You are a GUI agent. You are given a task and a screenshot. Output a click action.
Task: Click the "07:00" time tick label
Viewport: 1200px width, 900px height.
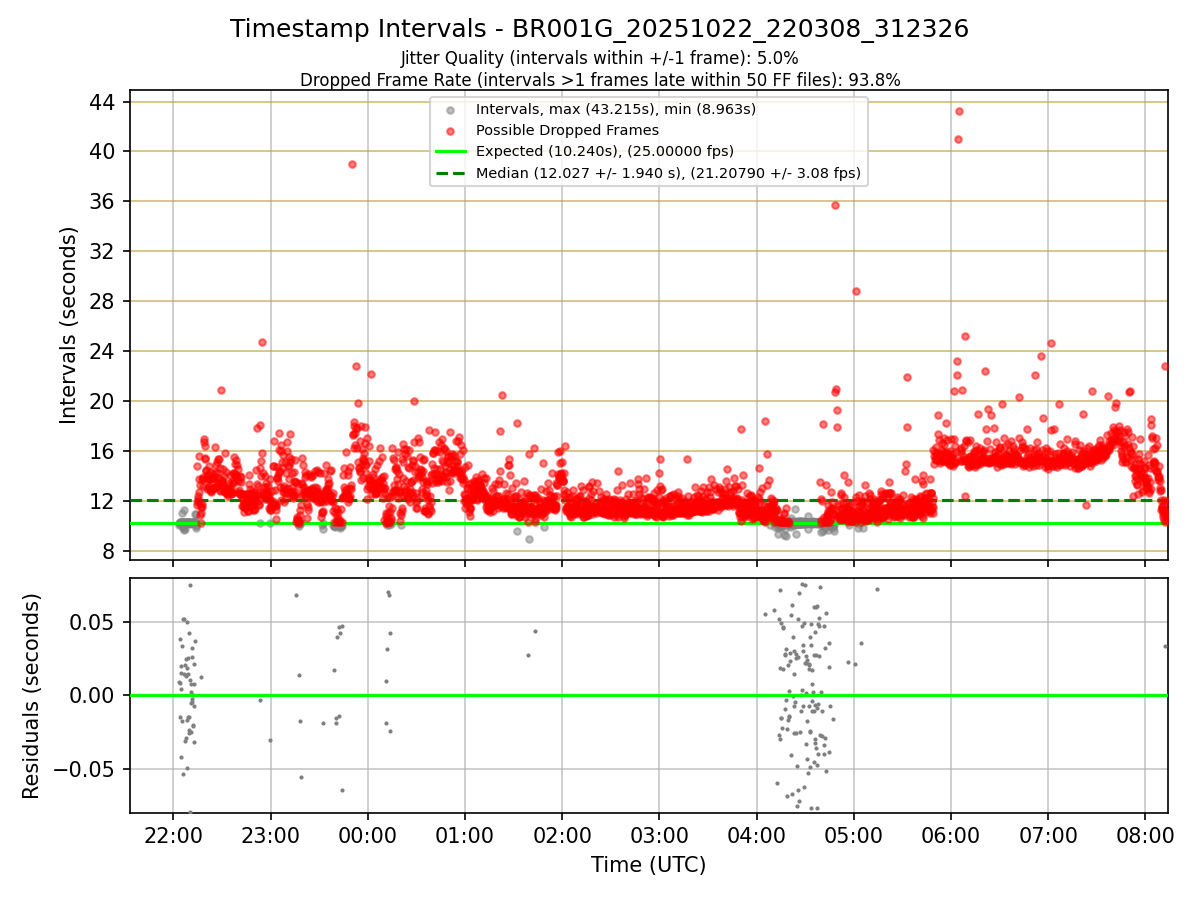pos(1048,834)
